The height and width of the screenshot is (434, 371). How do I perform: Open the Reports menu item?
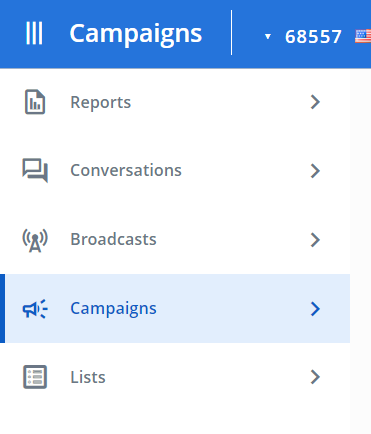tap(175, 102)
